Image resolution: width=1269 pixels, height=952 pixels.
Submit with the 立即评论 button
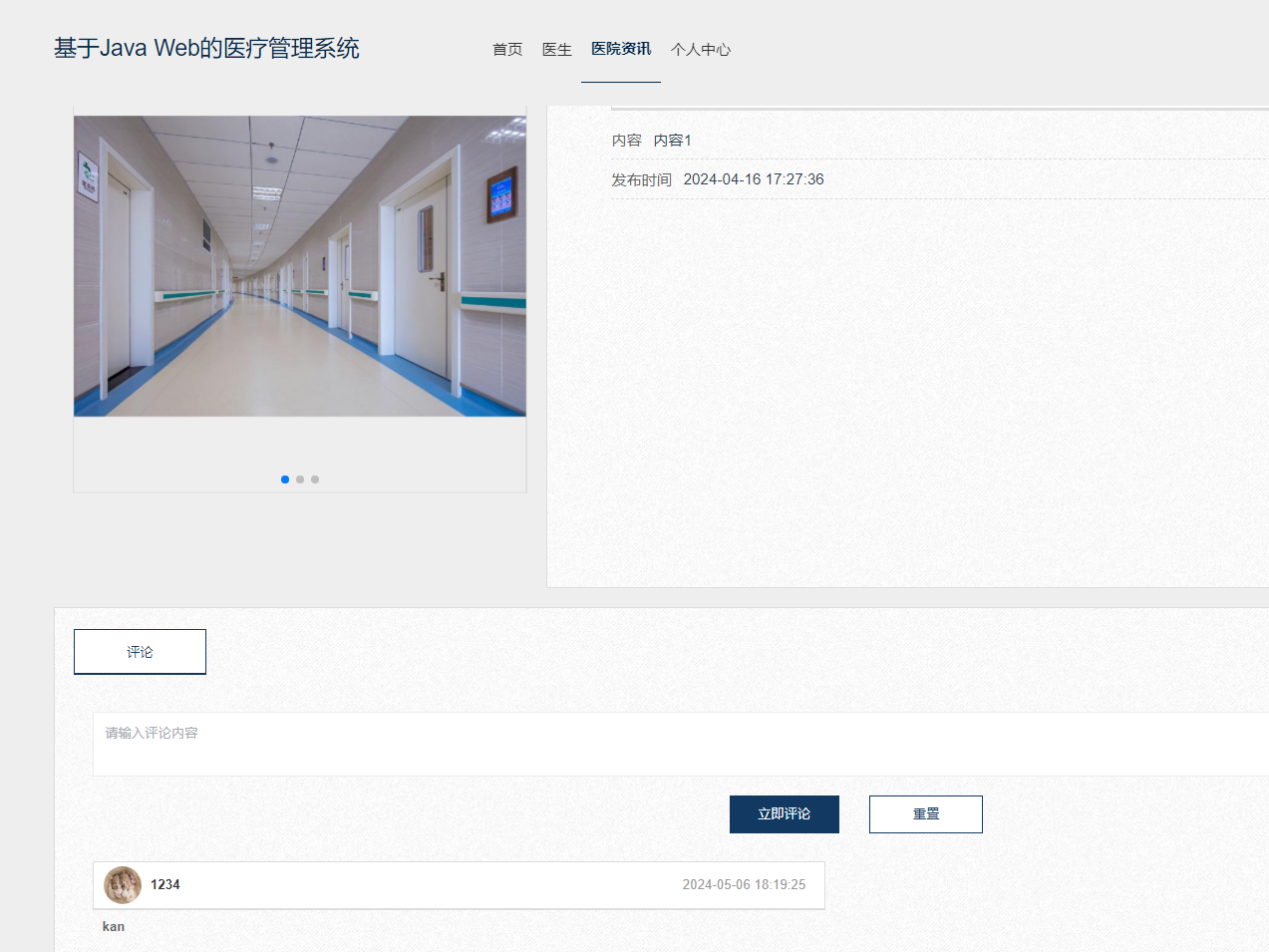[x=785, y=814]
